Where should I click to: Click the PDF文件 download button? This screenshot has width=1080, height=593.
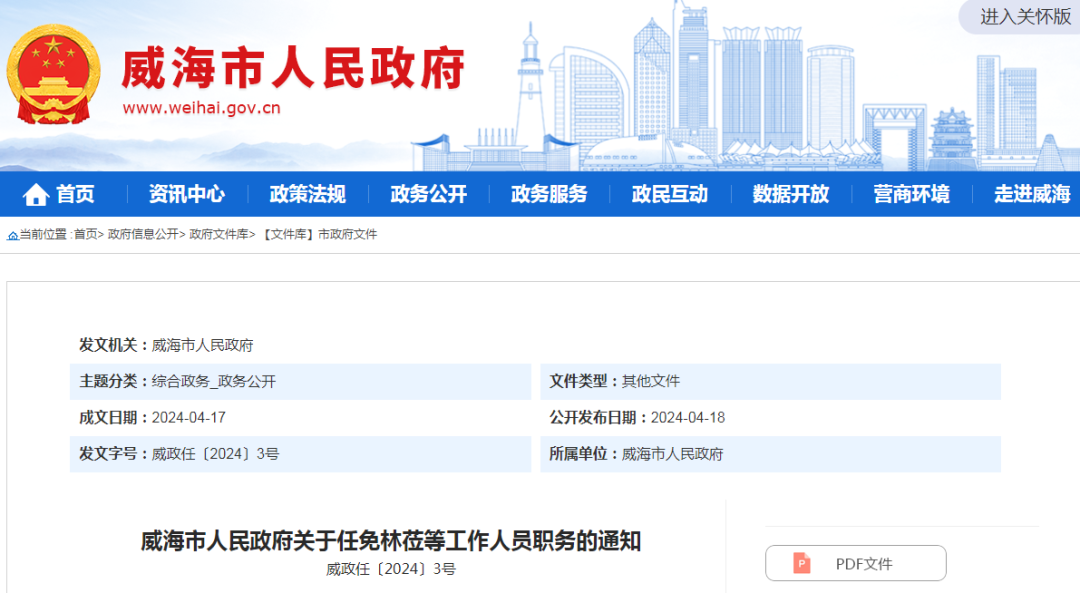855,563
